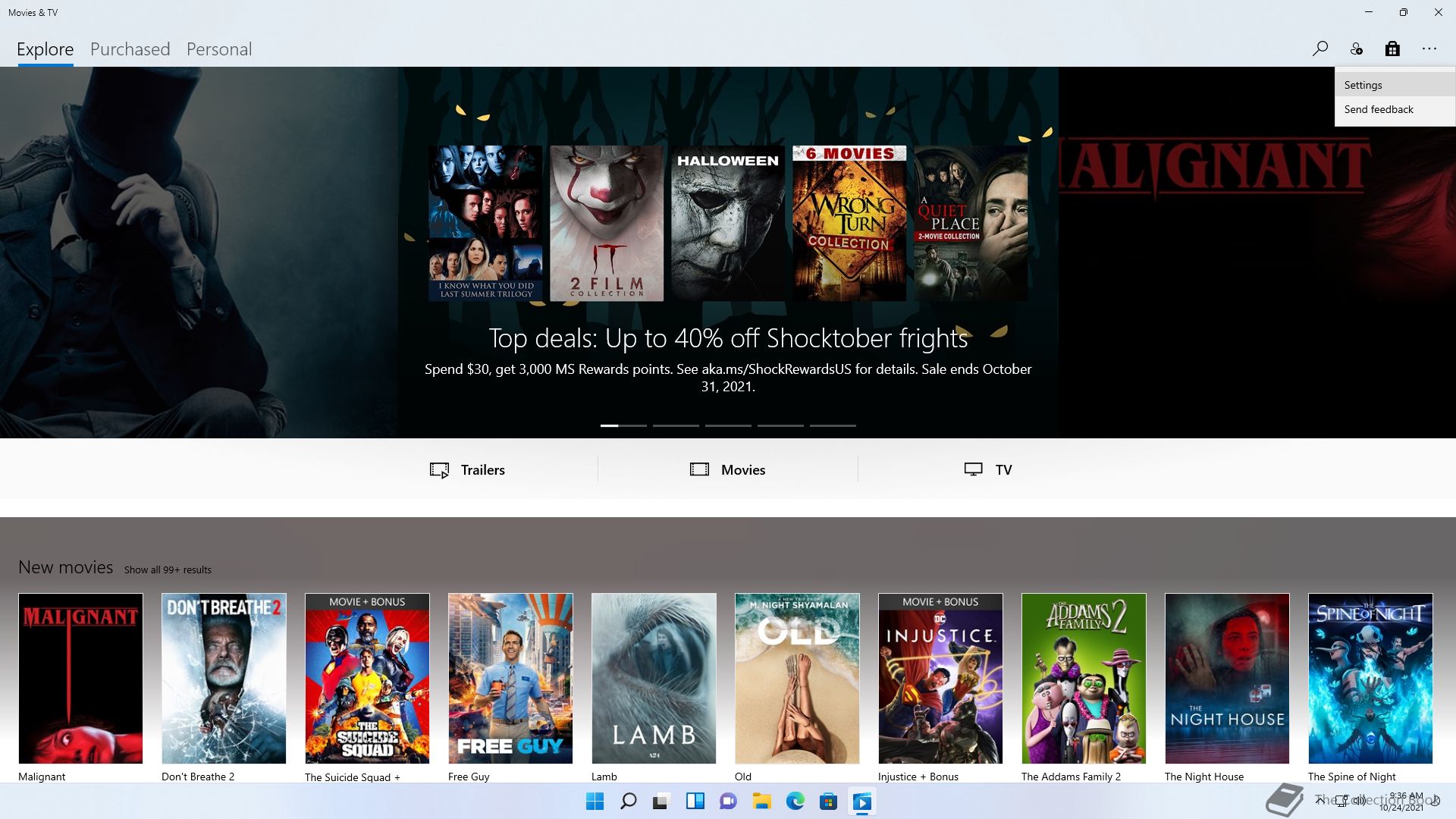1456x819 pixels.
Task: Click I Know What You Did trilogy poster
Action: 485,223
